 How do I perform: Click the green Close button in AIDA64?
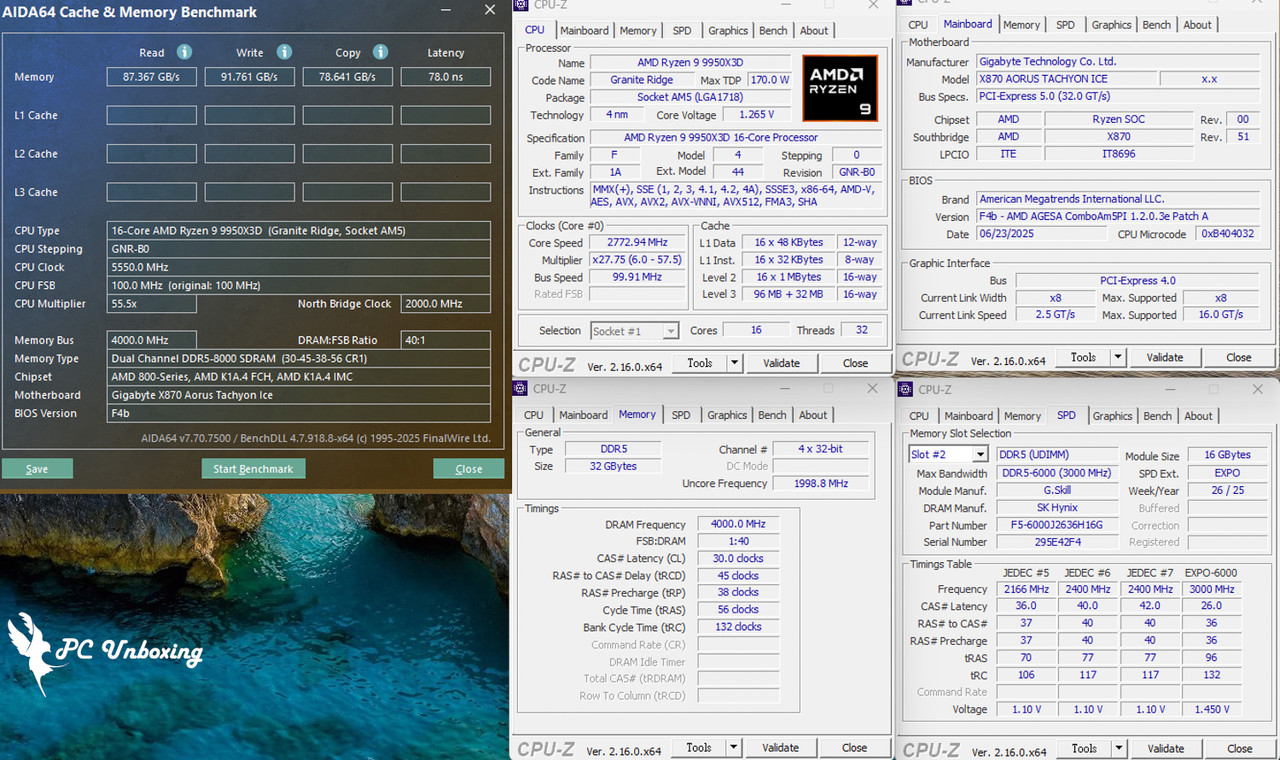coord(468,469)
